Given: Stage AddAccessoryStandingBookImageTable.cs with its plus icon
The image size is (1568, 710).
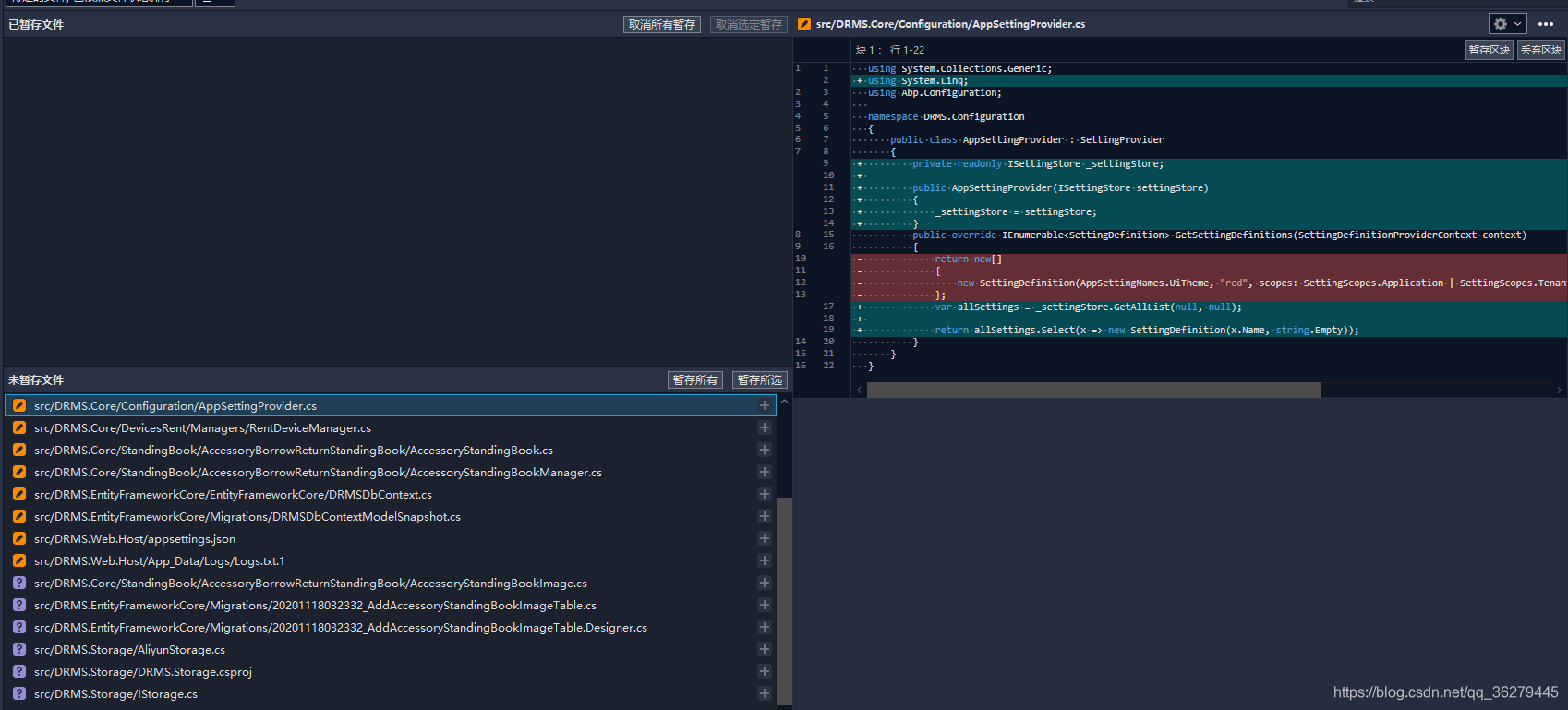Looking at the screenshot, I should coord(765,605).
